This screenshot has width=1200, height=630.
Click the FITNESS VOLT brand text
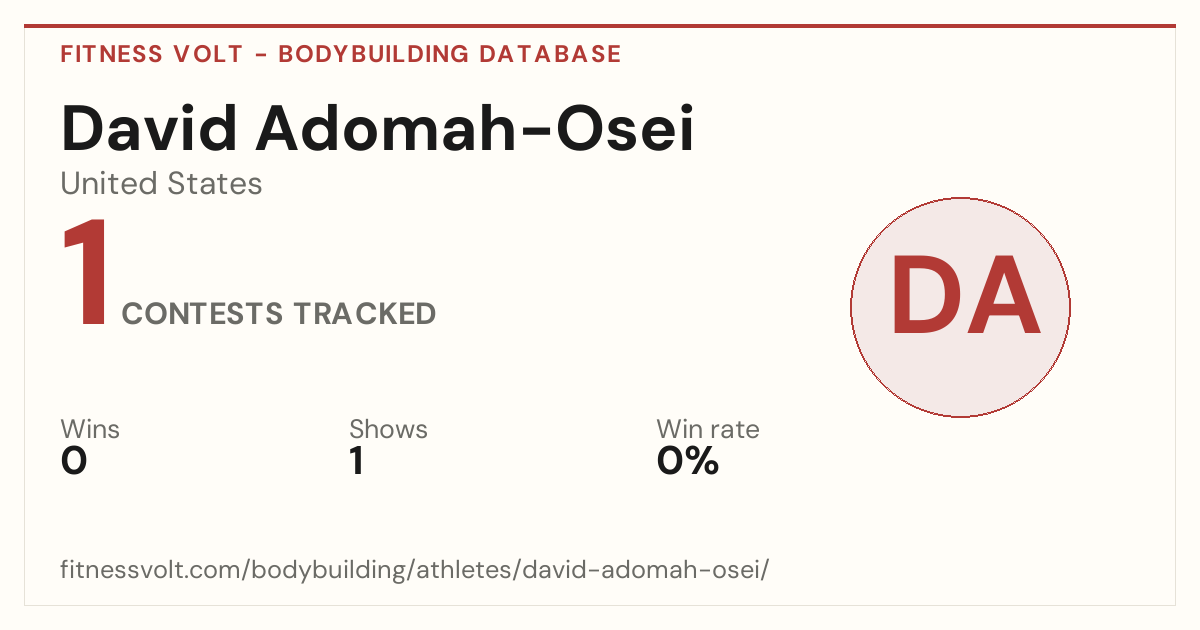[152, 54]
